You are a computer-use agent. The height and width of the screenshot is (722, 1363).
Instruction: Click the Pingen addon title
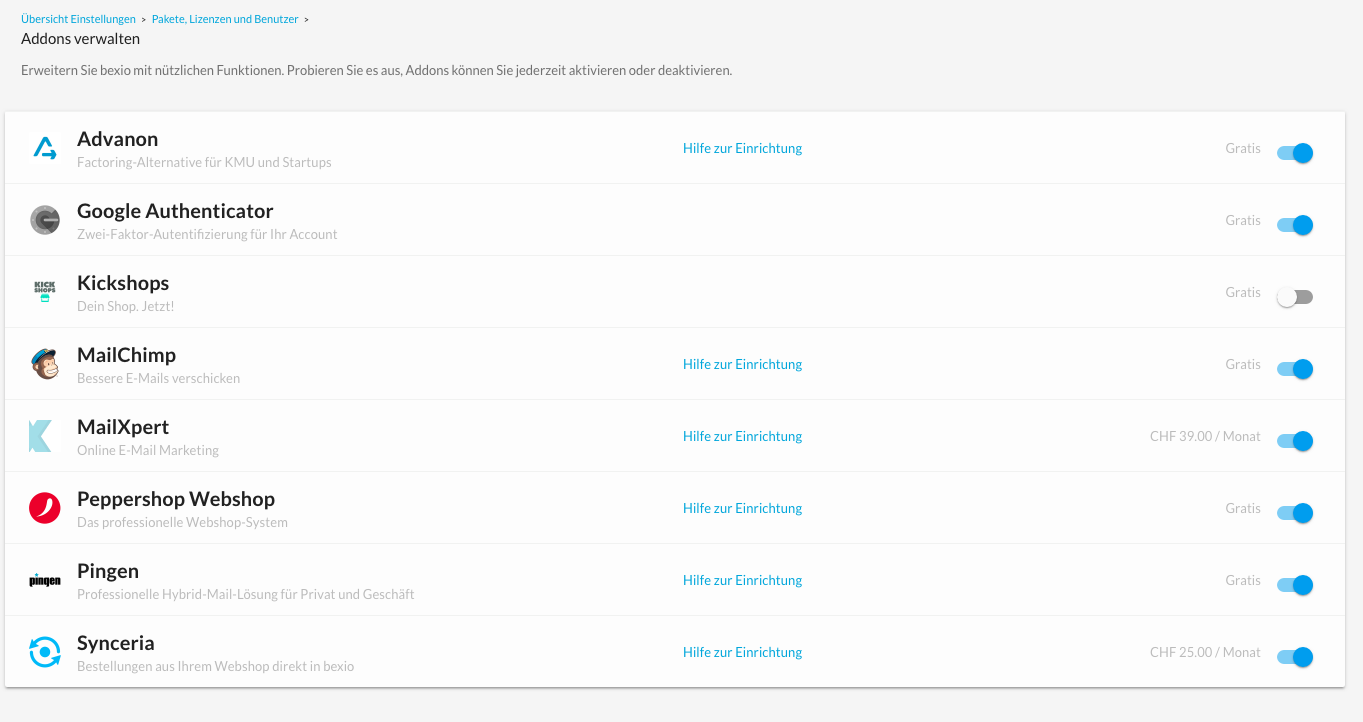click(108, 571)
